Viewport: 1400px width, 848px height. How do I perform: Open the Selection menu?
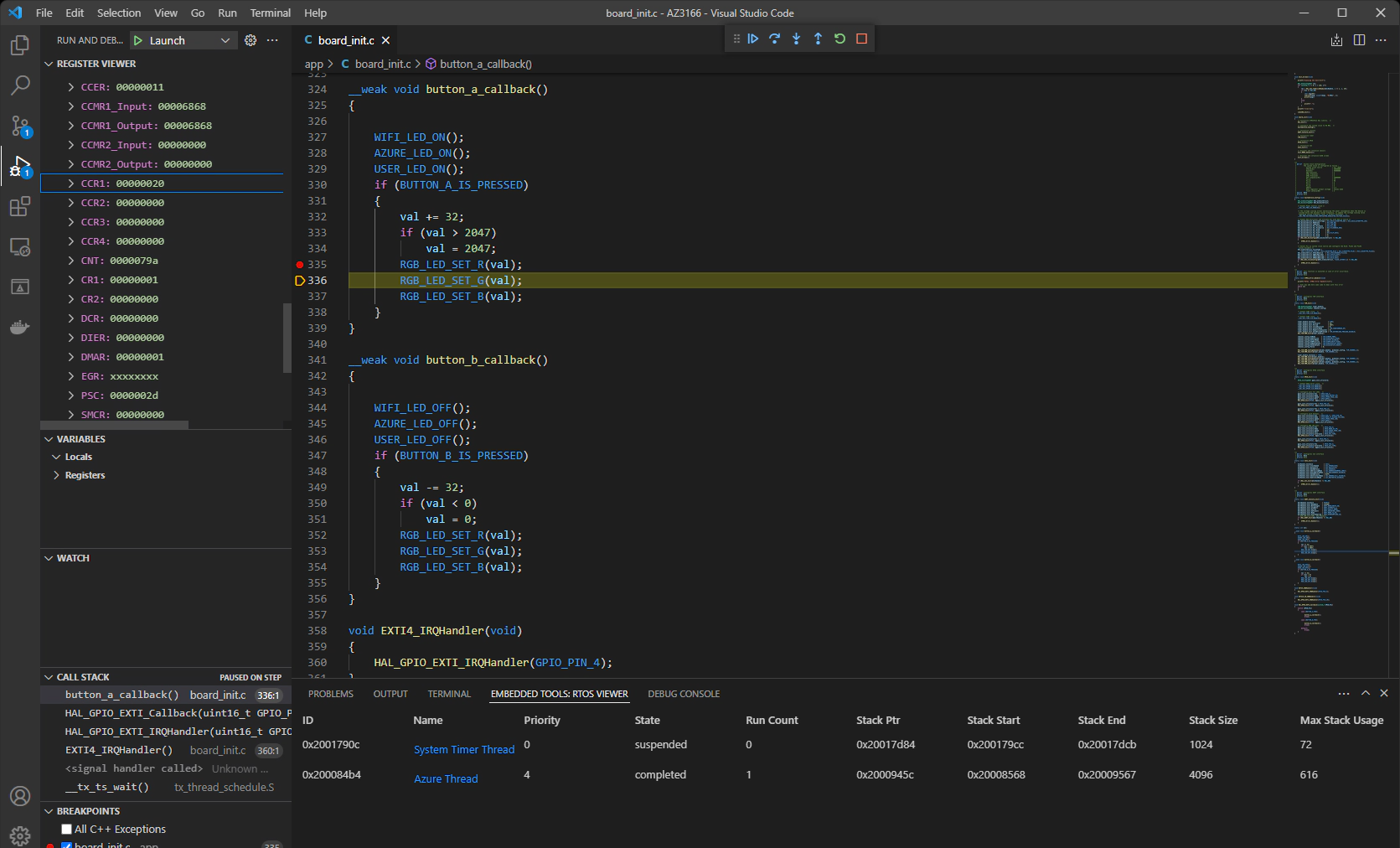pos(119,13)
